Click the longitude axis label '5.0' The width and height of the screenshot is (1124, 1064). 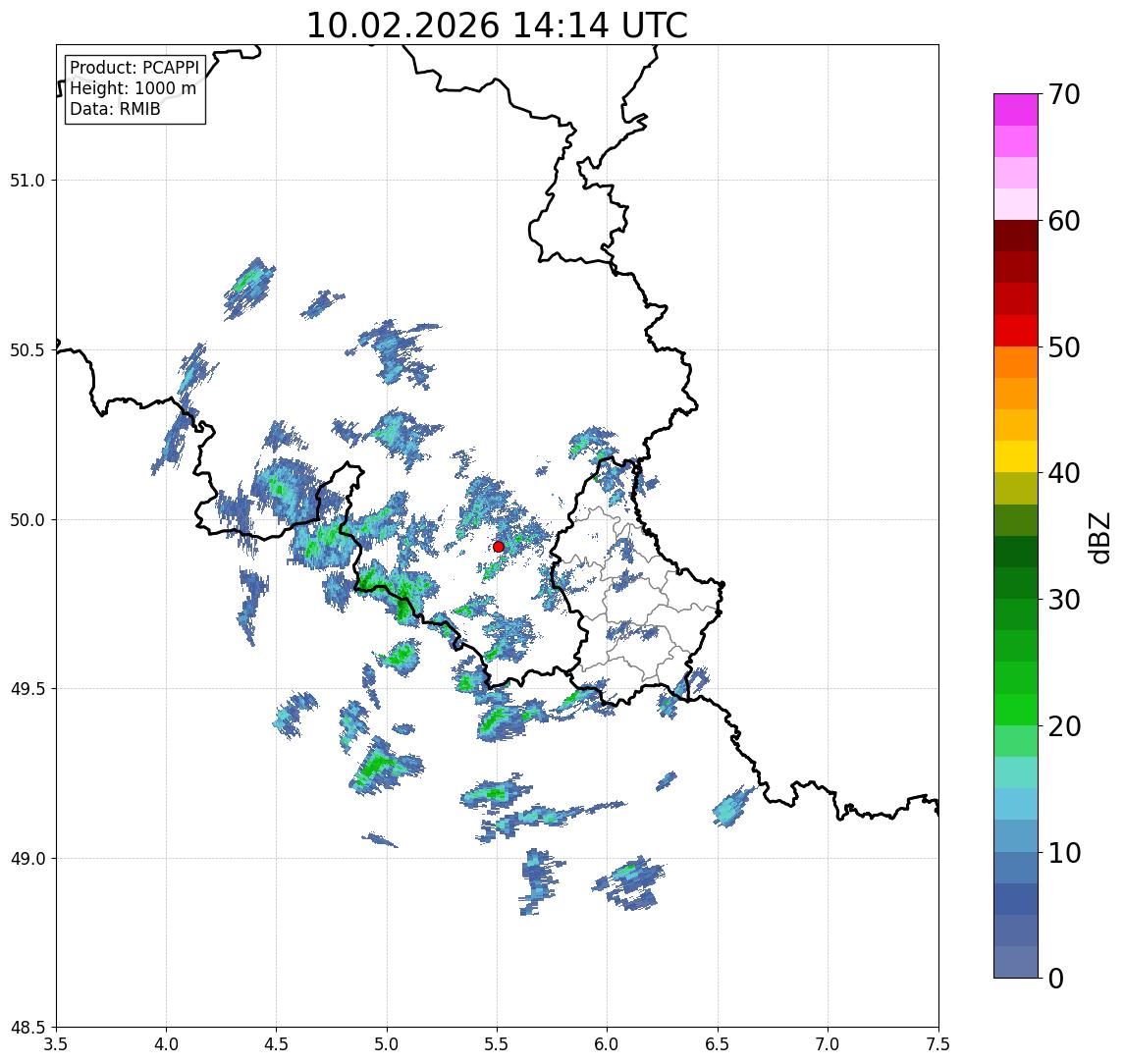(x=387, y=1044)
